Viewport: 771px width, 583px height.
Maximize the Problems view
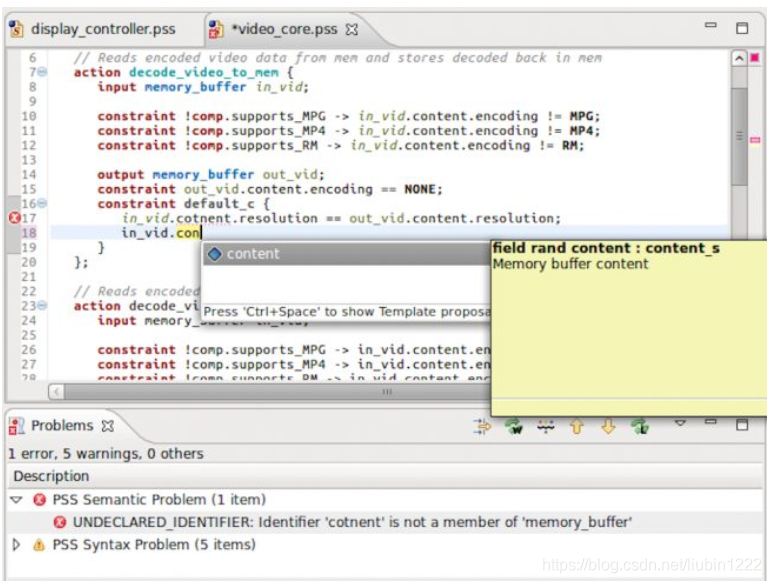[x=742, y=424]
